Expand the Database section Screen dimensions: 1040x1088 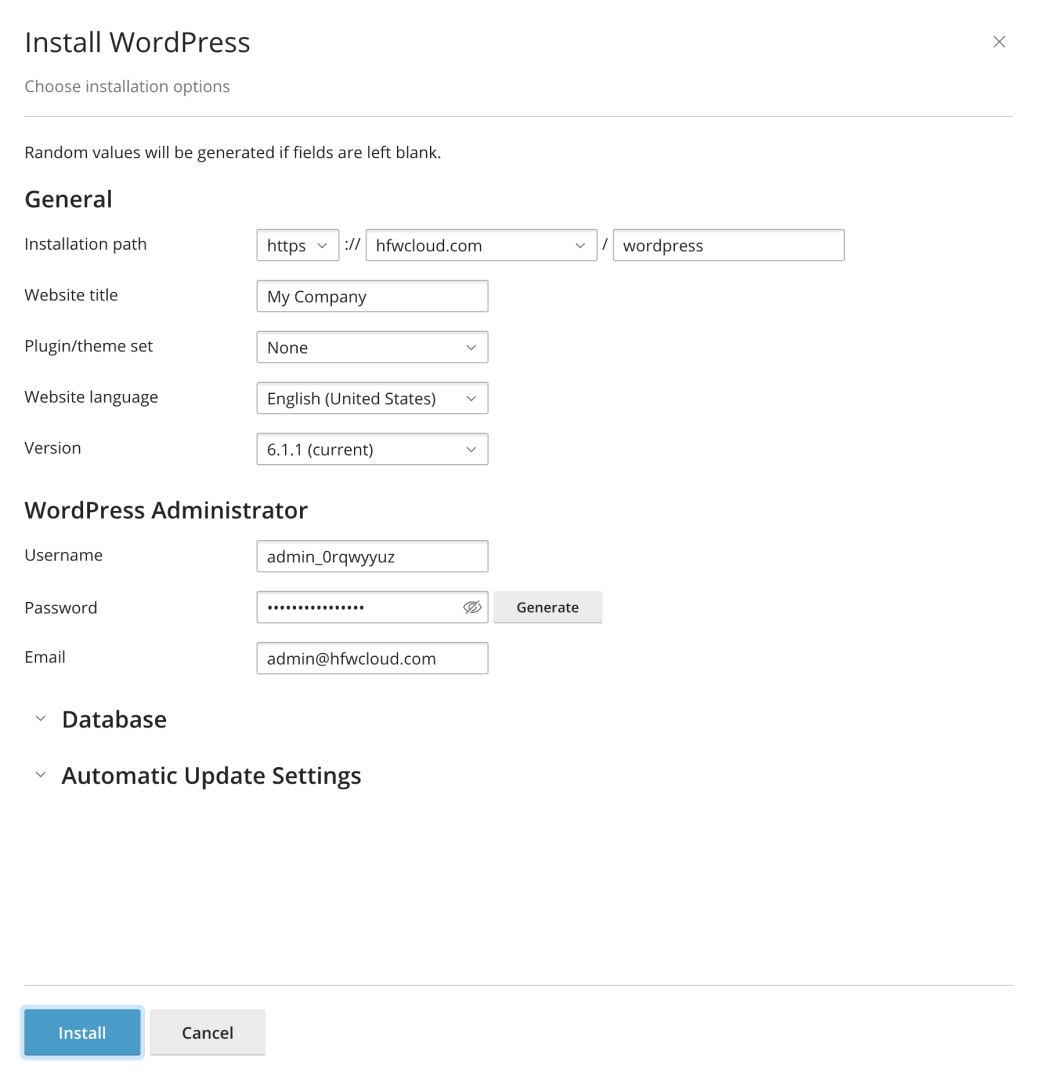tap(114, 719)
